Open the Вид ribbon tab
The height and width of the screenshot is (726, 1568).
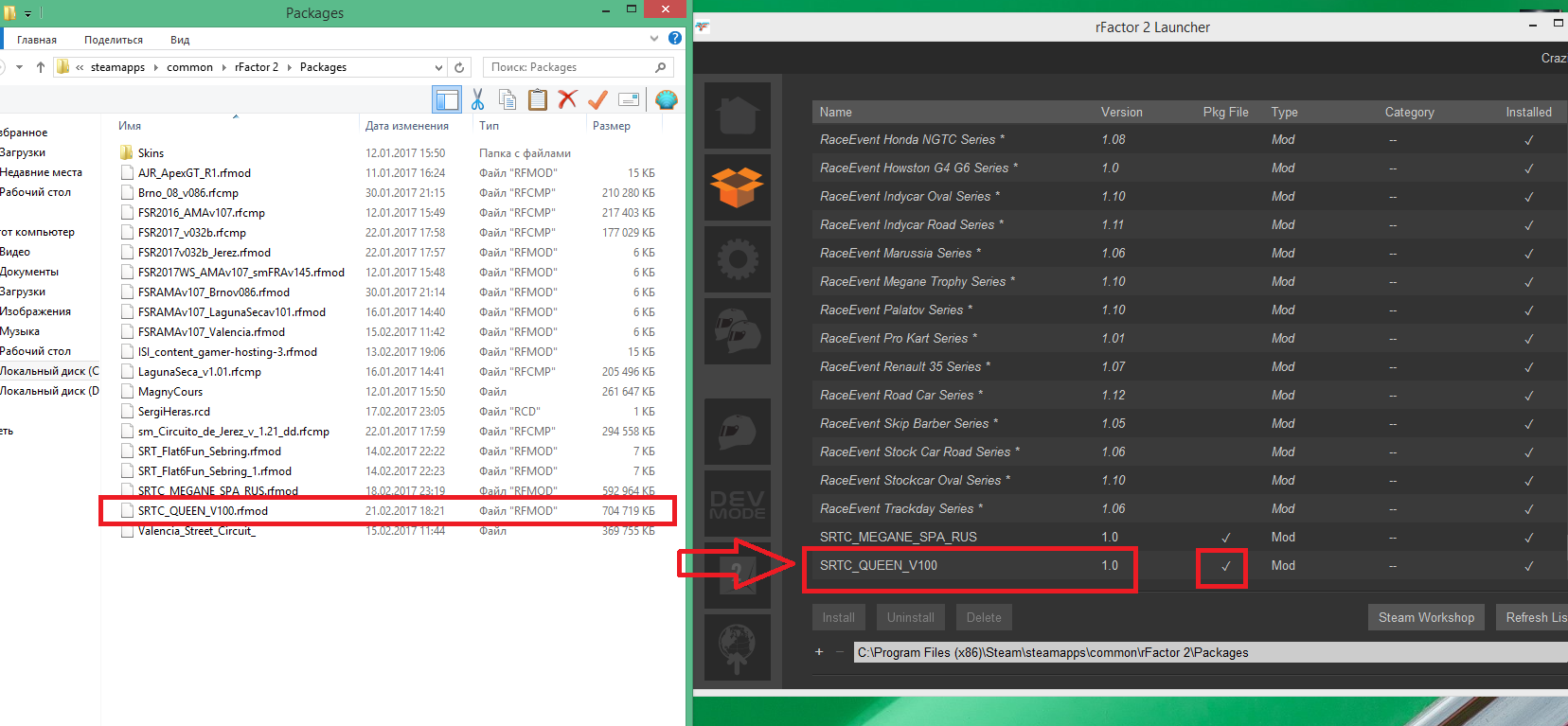(180, 40)
